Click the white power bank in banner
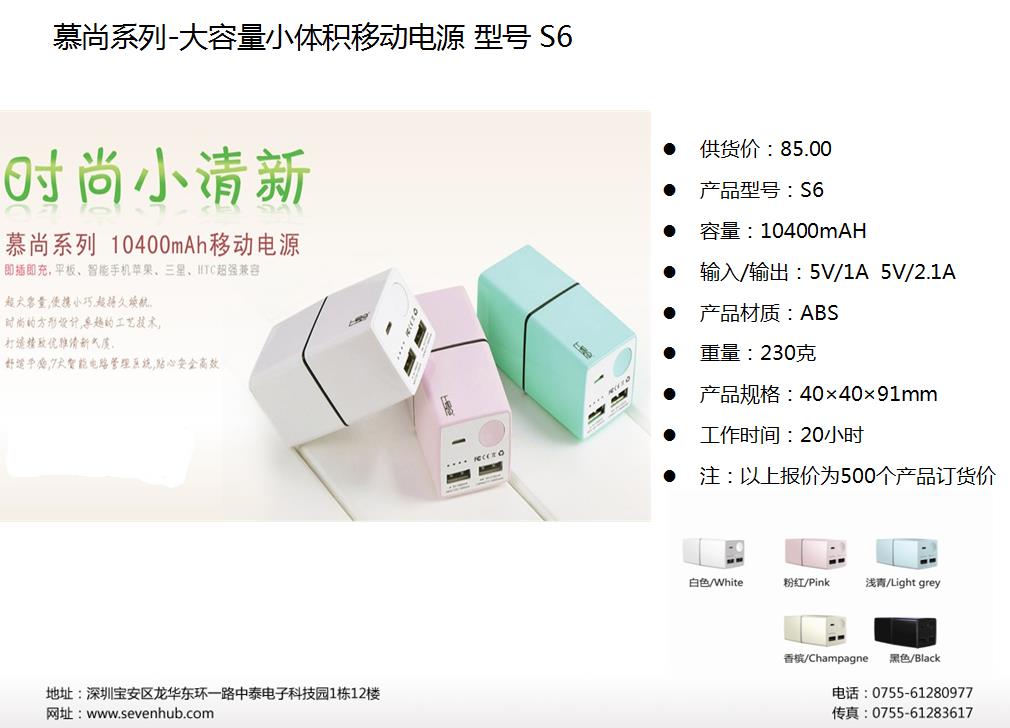 (341, 345)
